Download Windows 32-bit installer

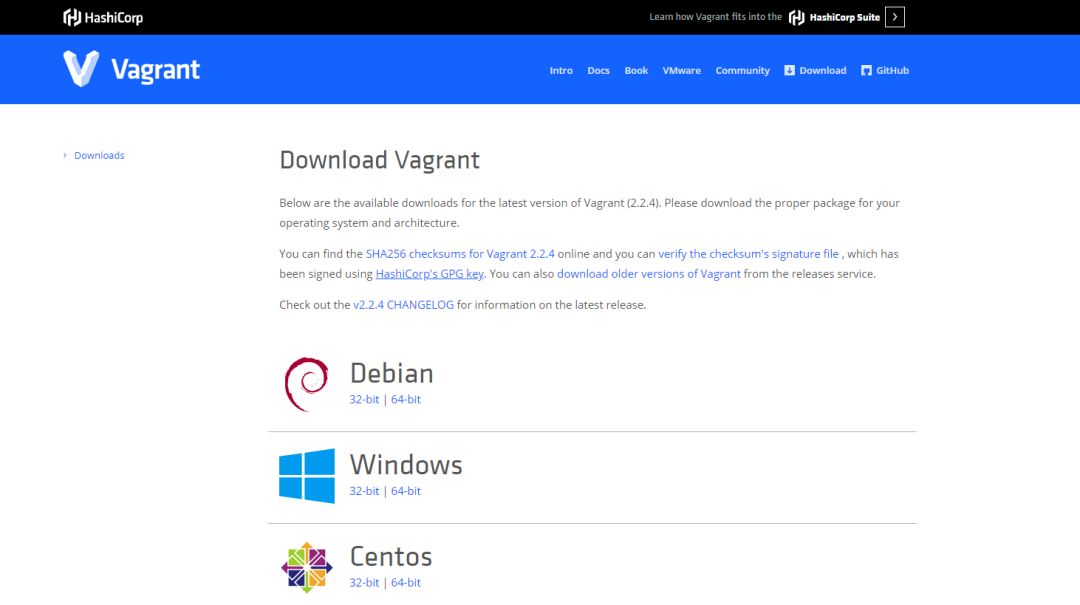coord(364,491)
